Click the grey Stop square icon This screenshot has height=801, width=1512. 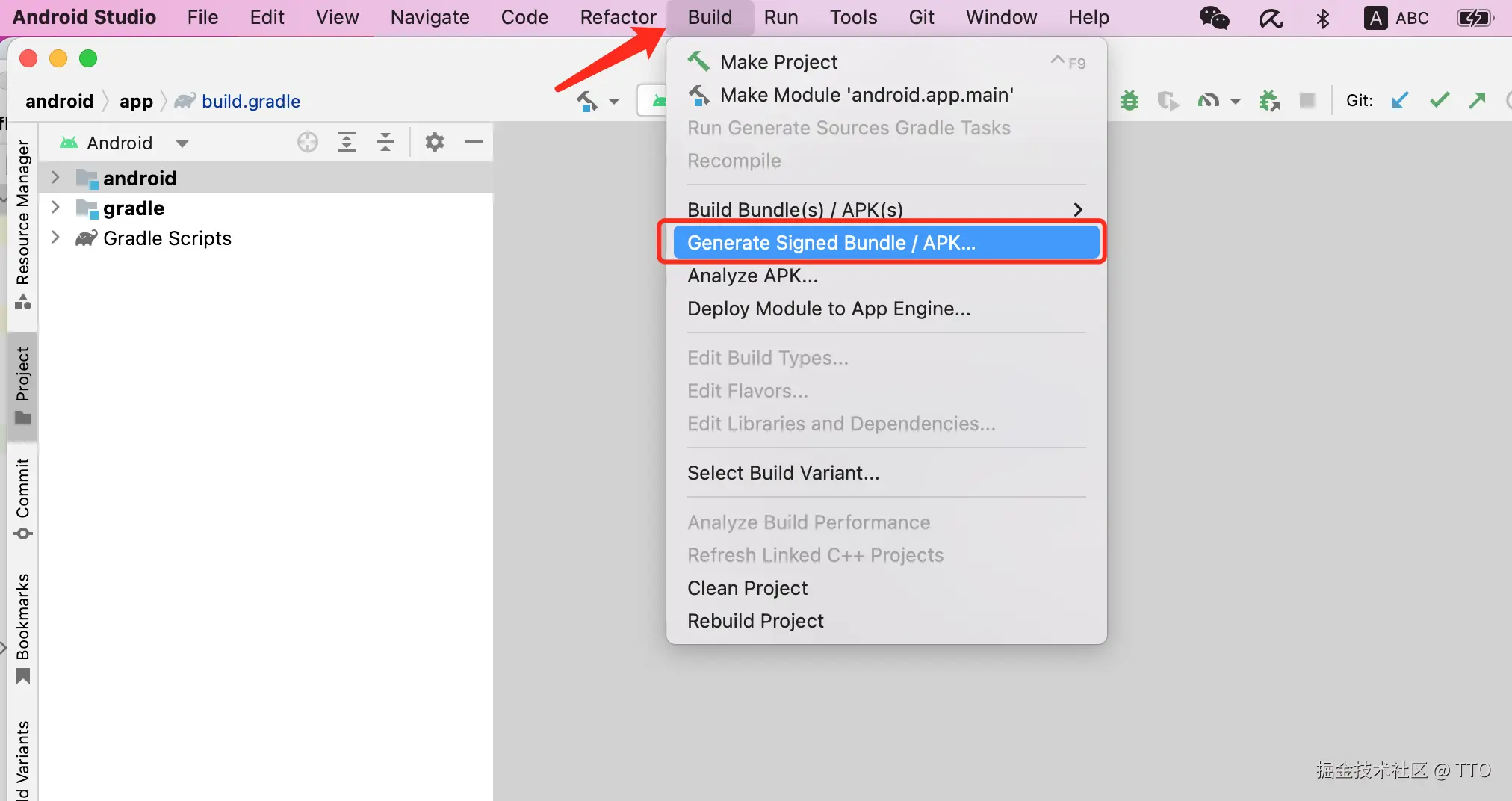point(1307,100)
